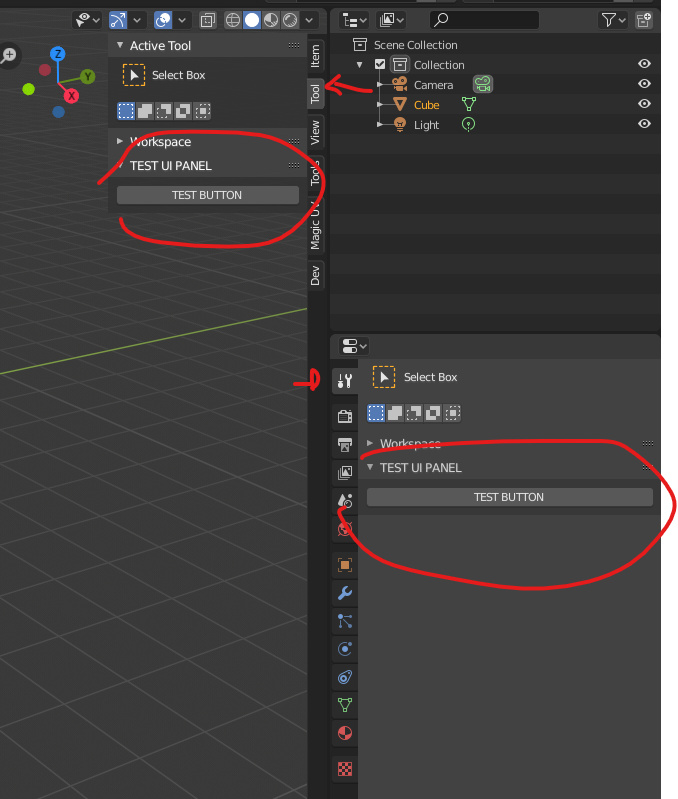Toggle X-ray mode in viewport header
The image size is (678, 799).
[x=207, y=20]
